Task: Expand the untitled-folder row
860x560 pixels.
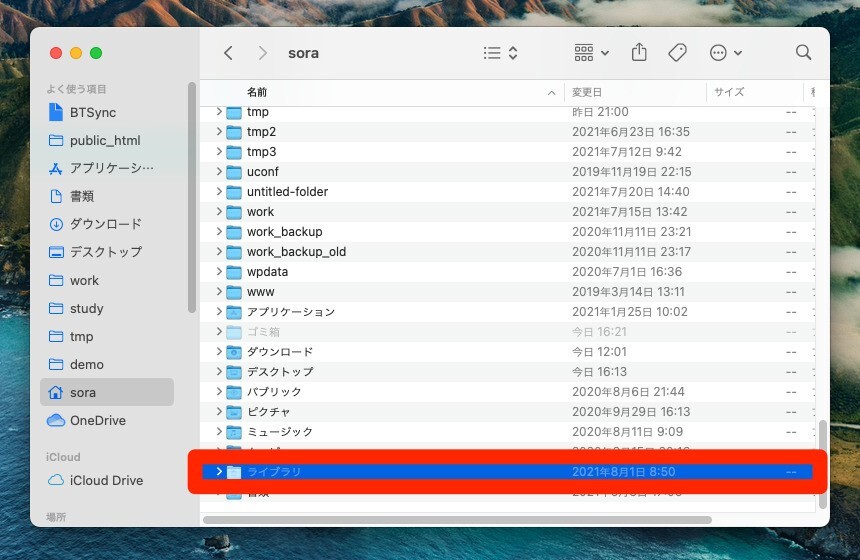Action: pos(219,191)
